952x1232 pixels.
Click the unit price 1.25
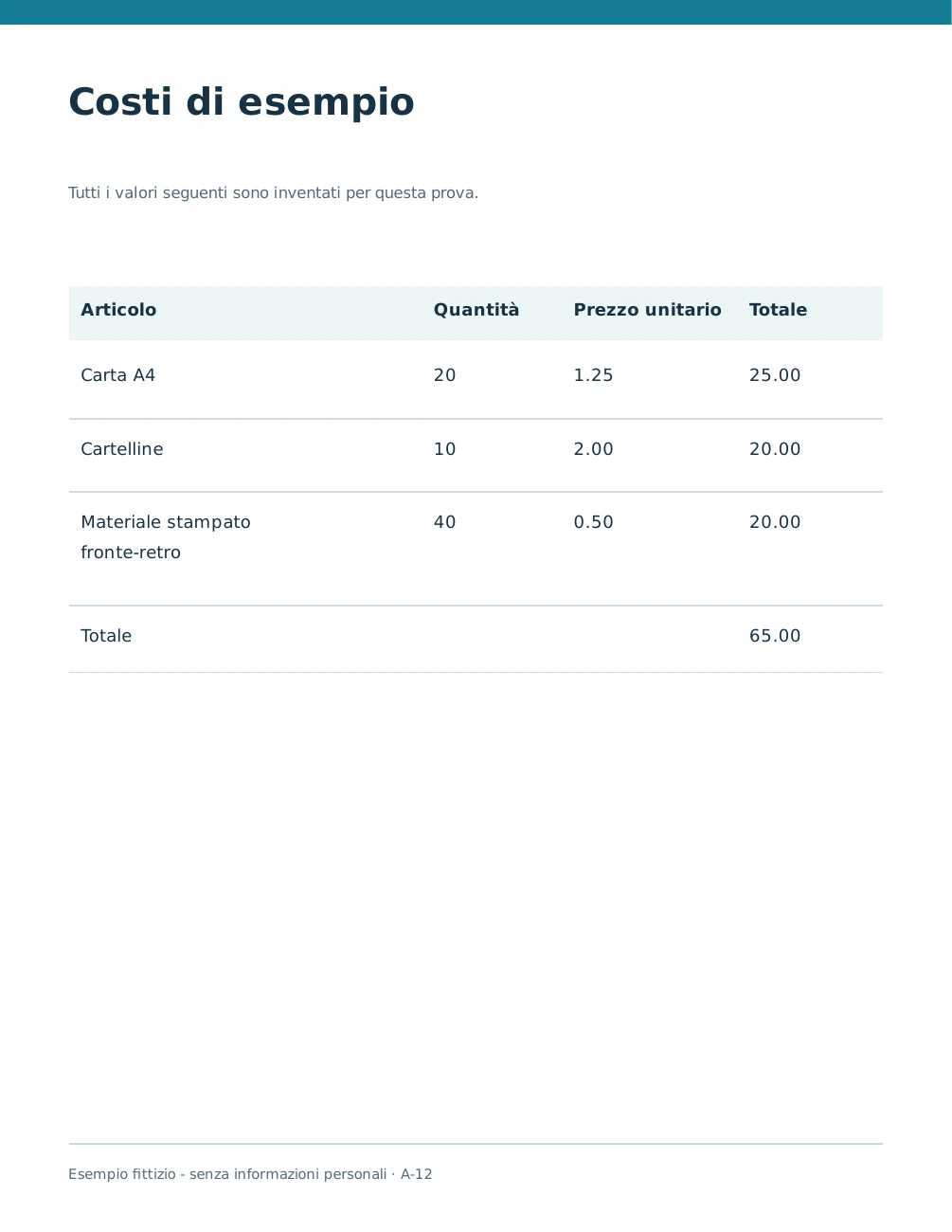[593, 375]
